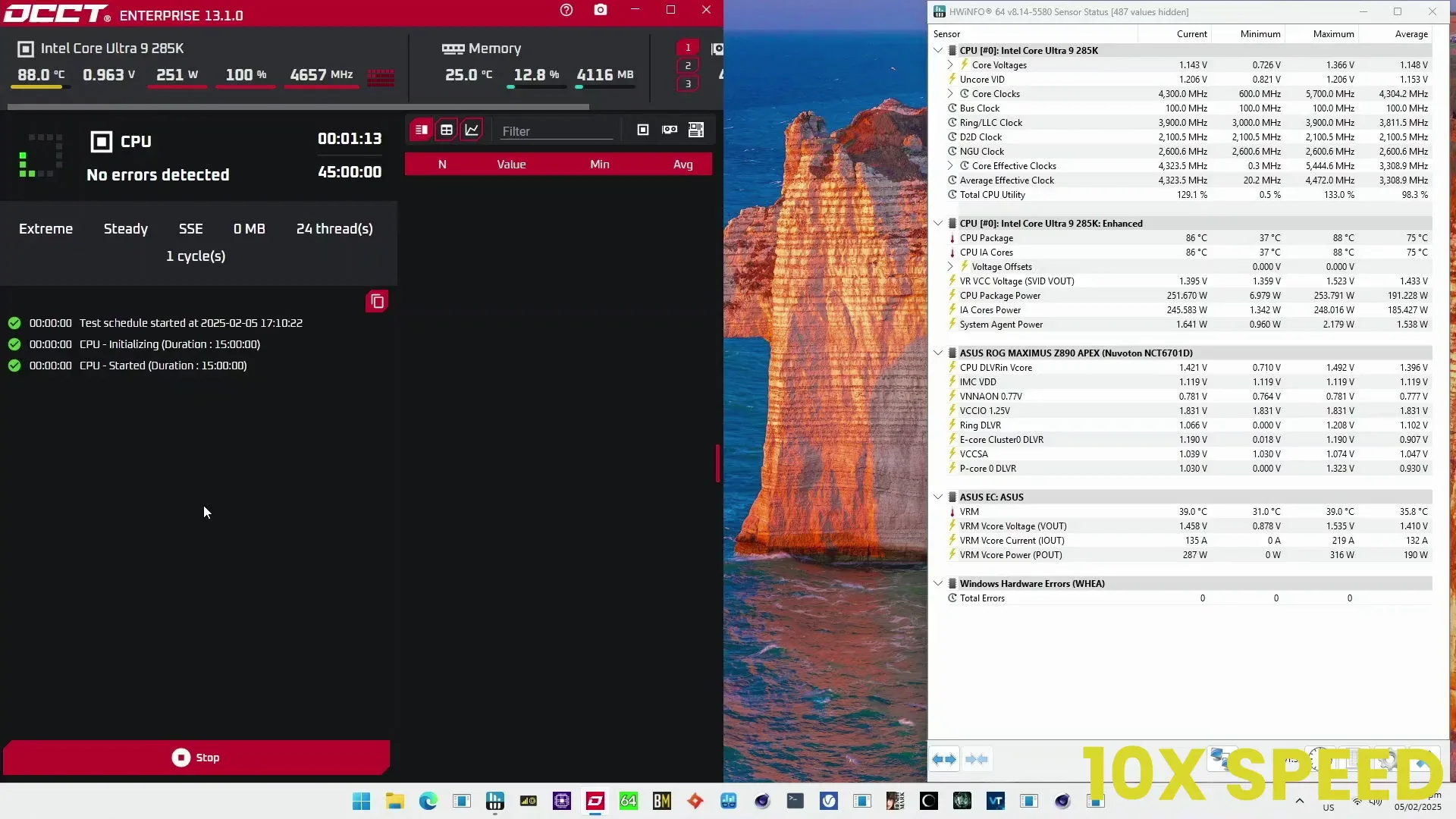Screen dimensions: 1456x819
Task: Click the CPU test icon beside 'No errors detected'
Action: [101, 142]
